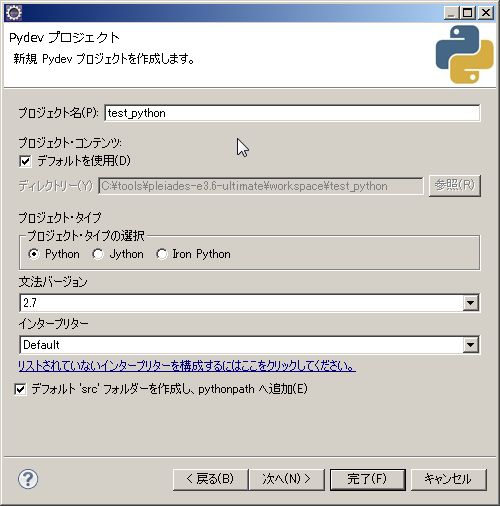The width and height of the screenshot is (500, 506).
Task: Open link to configure unlisted interpreter
Action: click(x=187, y=366)
